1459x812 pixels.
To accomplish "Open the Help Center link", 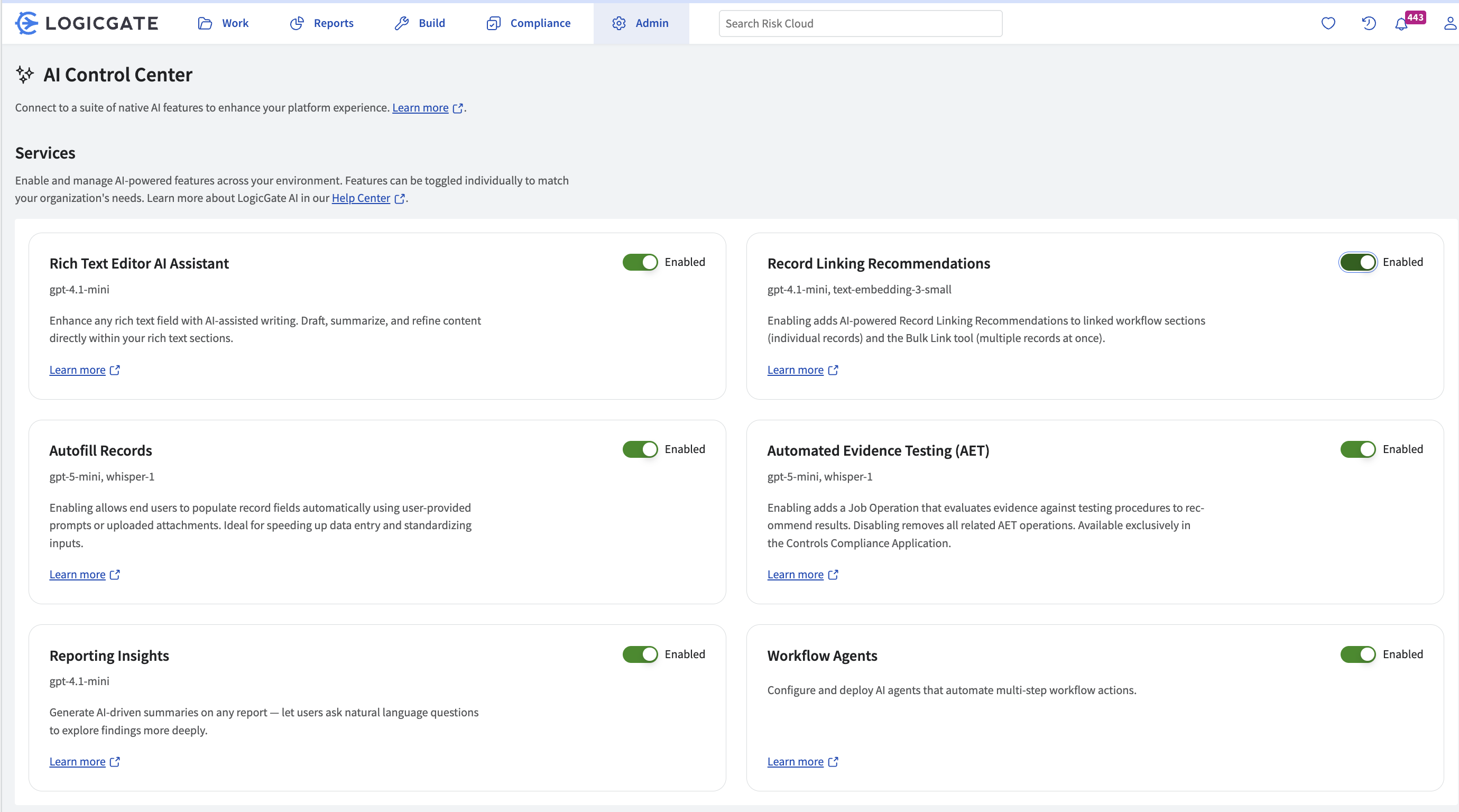I will (361, 198).
